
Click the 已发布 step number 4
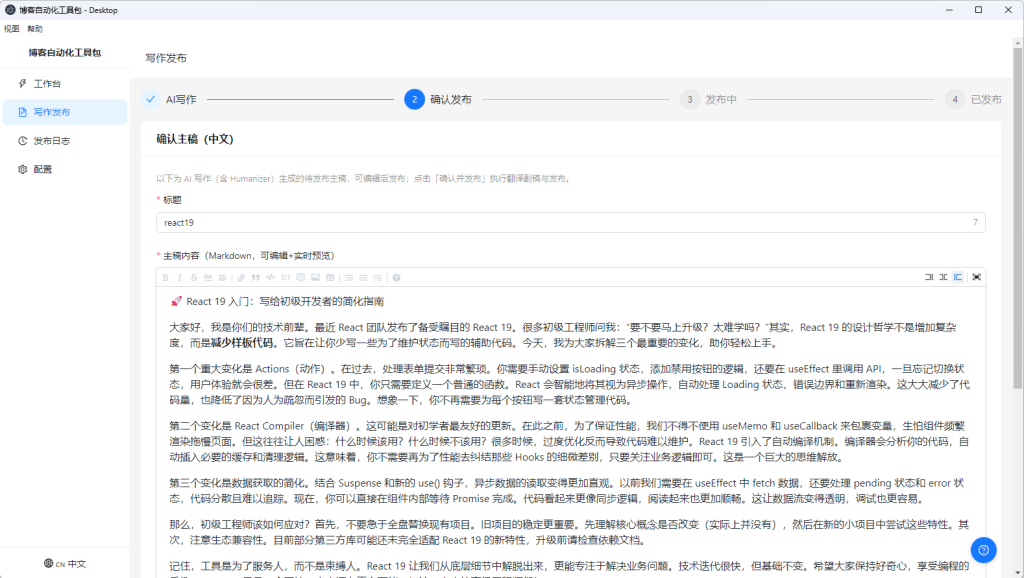tap(955, 99)
